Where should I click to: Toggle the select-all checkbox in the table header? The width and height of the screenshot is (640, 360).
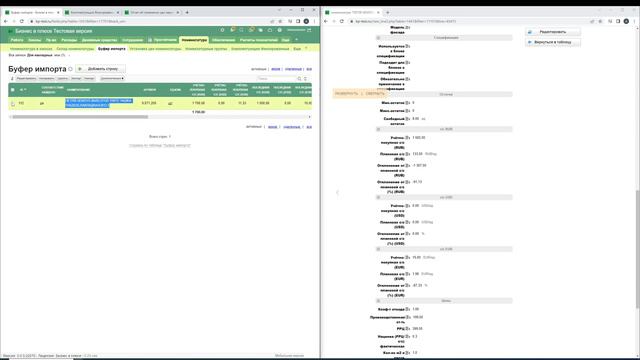pyautogui.click(x=13, y=90)
